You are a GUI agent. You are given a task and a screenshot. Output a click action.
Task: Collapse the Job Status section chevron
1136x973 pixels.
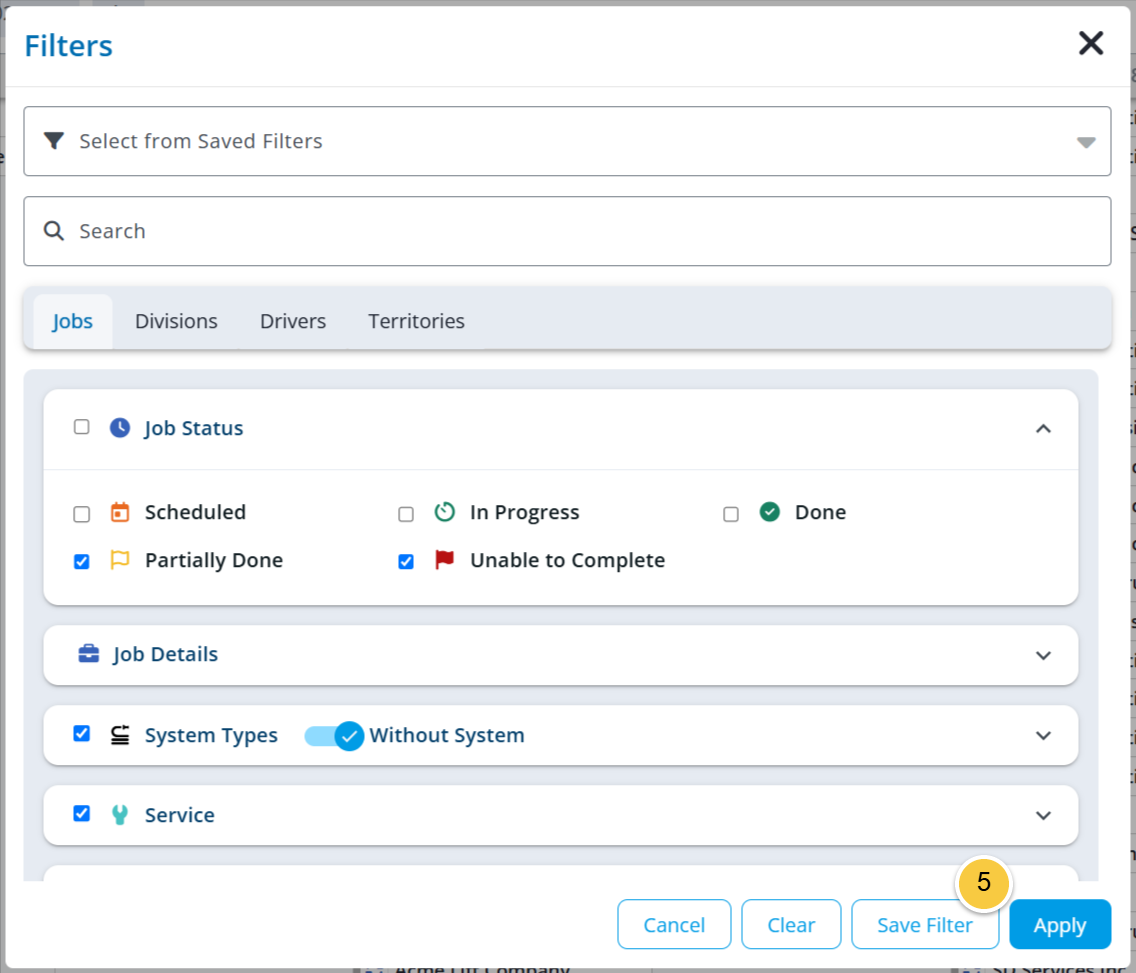[1043, 429]
